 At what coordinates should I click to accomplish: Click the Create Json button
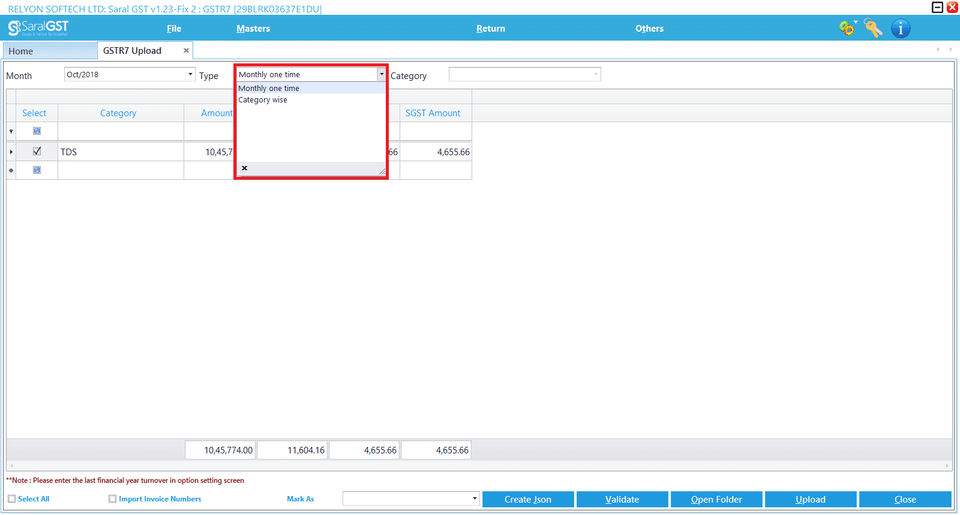tap(528, 499)
